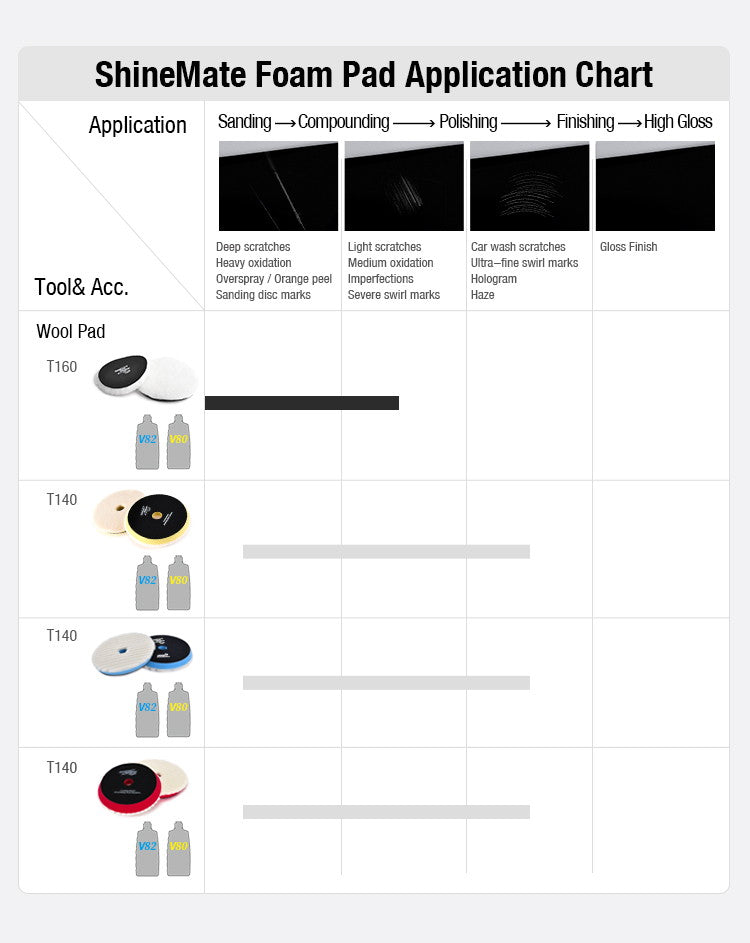The width and height of the screenshot is (750, 943).
Task: Click the ShineMate Foam Pad Application Chart title
Action: point(373,75)
